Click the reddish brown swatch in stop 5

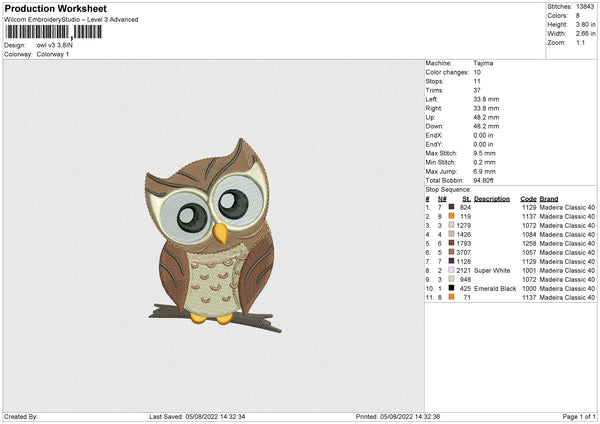click(x=452, y=243)
